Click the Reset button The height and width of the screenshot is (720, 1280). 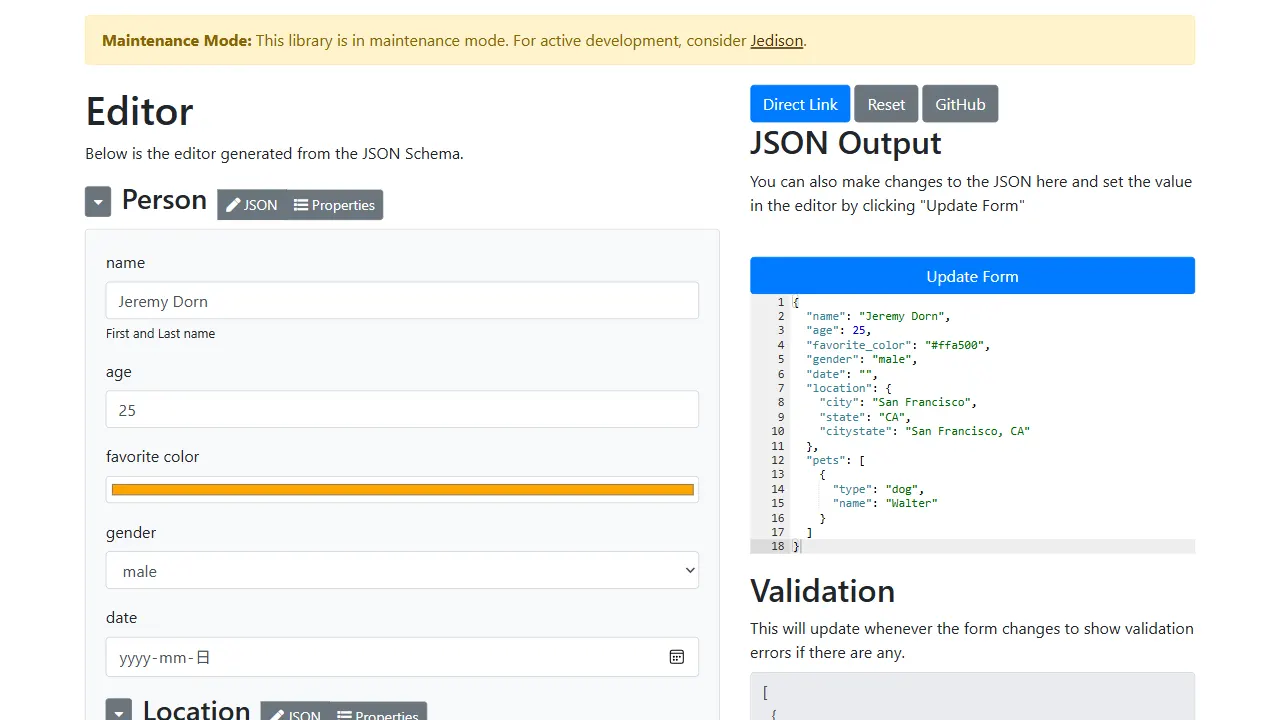(x=886, y=104)
